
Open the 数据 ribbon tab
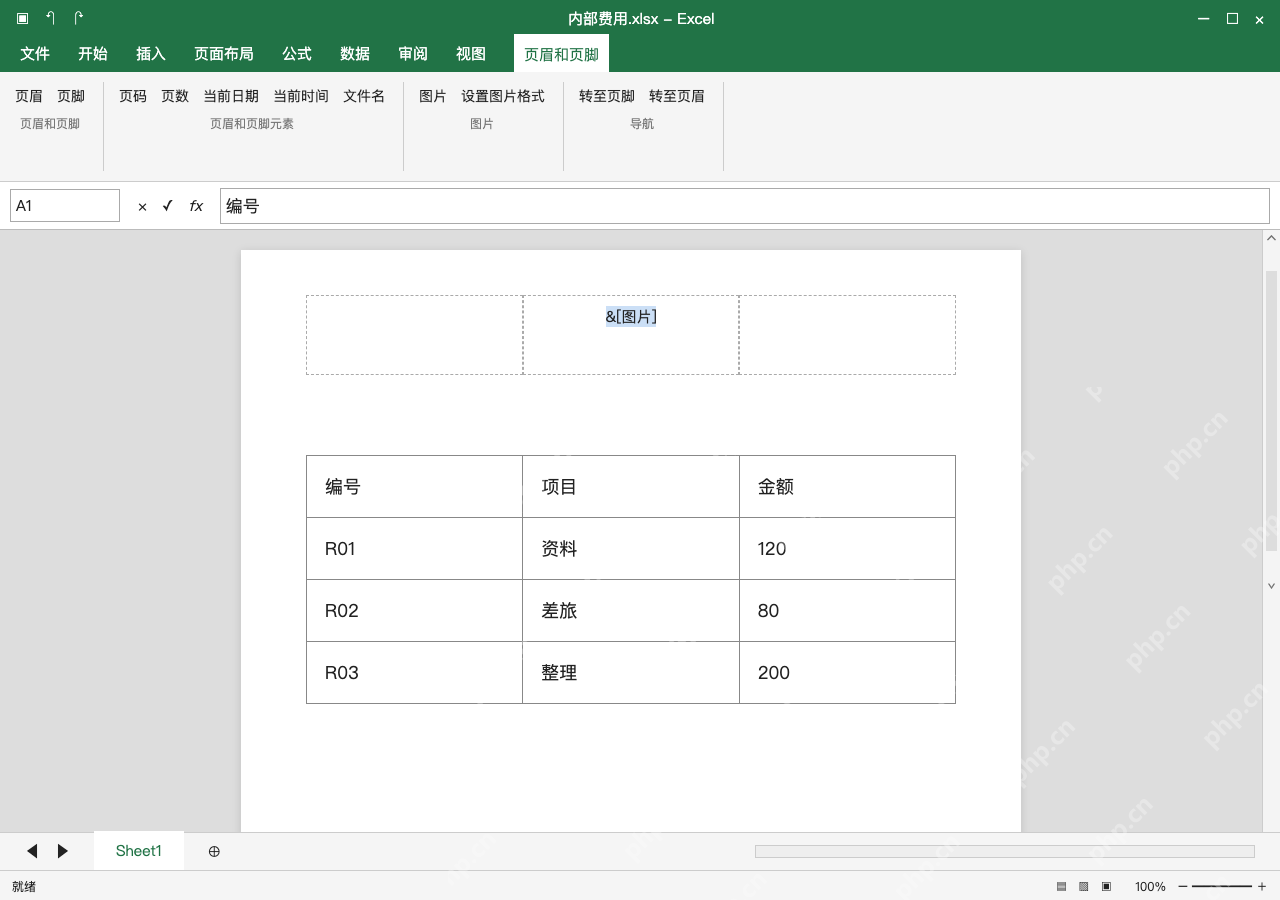coord(355,54)
